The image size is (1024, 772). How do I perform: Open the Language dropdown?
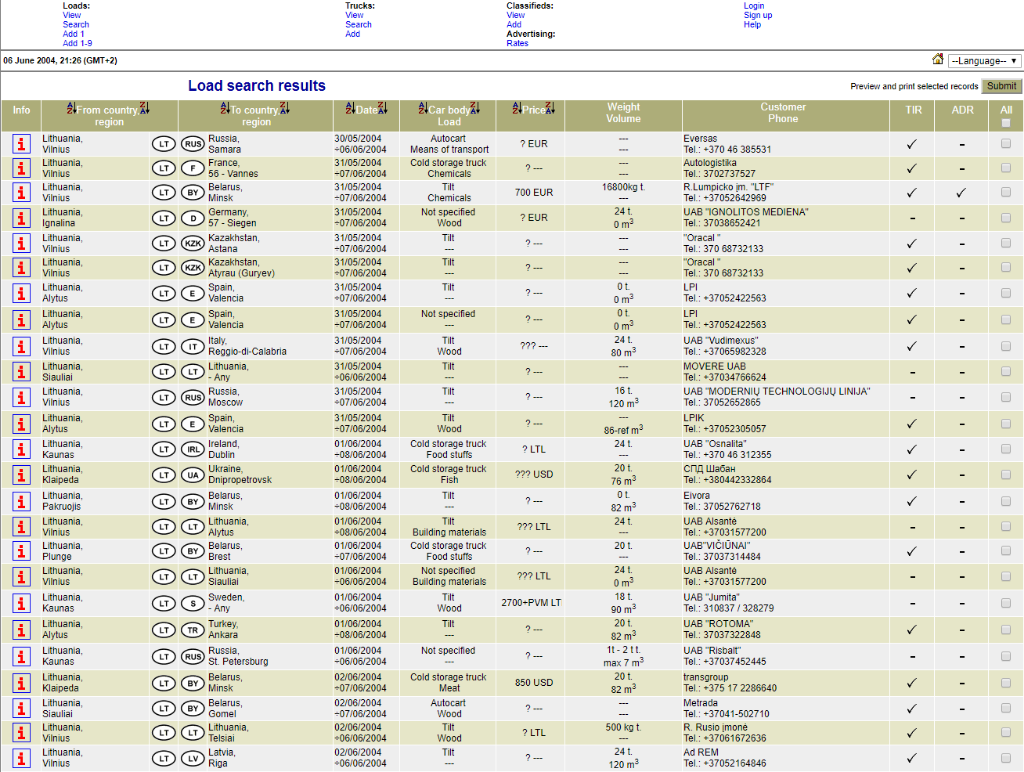pos(984,61)
